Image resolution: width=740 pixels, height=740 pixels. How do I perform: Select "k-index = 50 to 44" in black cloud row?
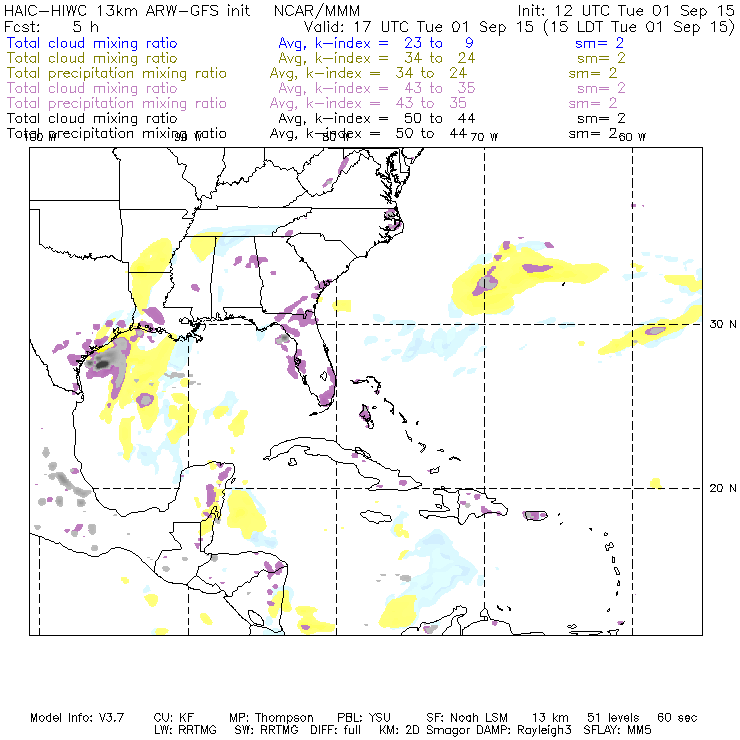point(395,118)
